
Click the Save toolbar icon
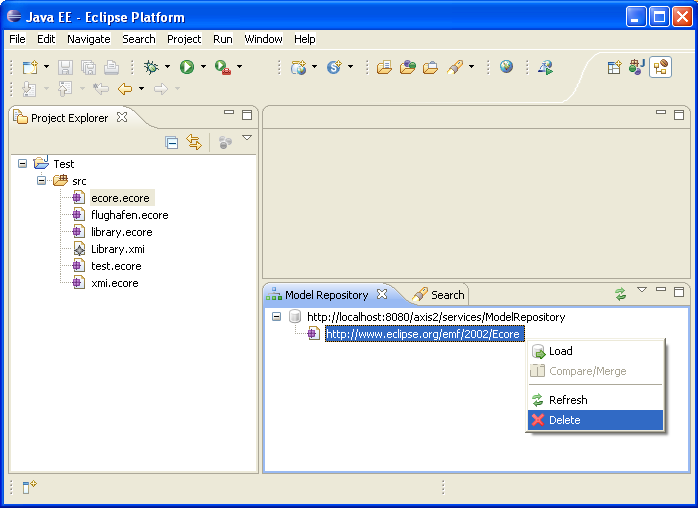click(x=65, y=67)
